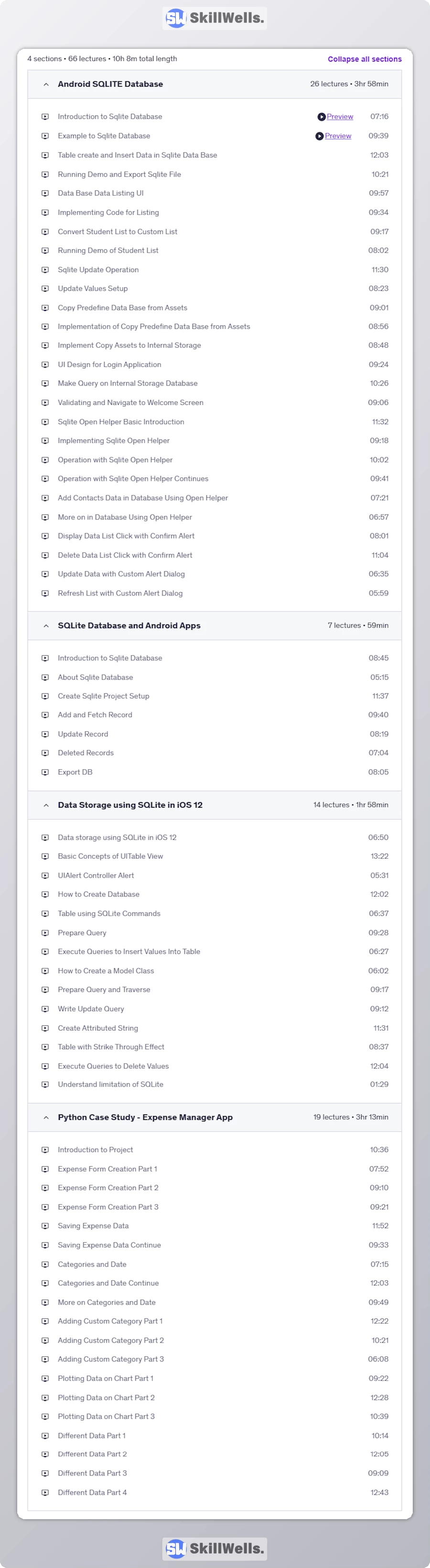The image size is (430, 1568).
Task: Collapse the "Data Storage using SQLite in iOS 12" chevron
Action: [x=47, y=805]
